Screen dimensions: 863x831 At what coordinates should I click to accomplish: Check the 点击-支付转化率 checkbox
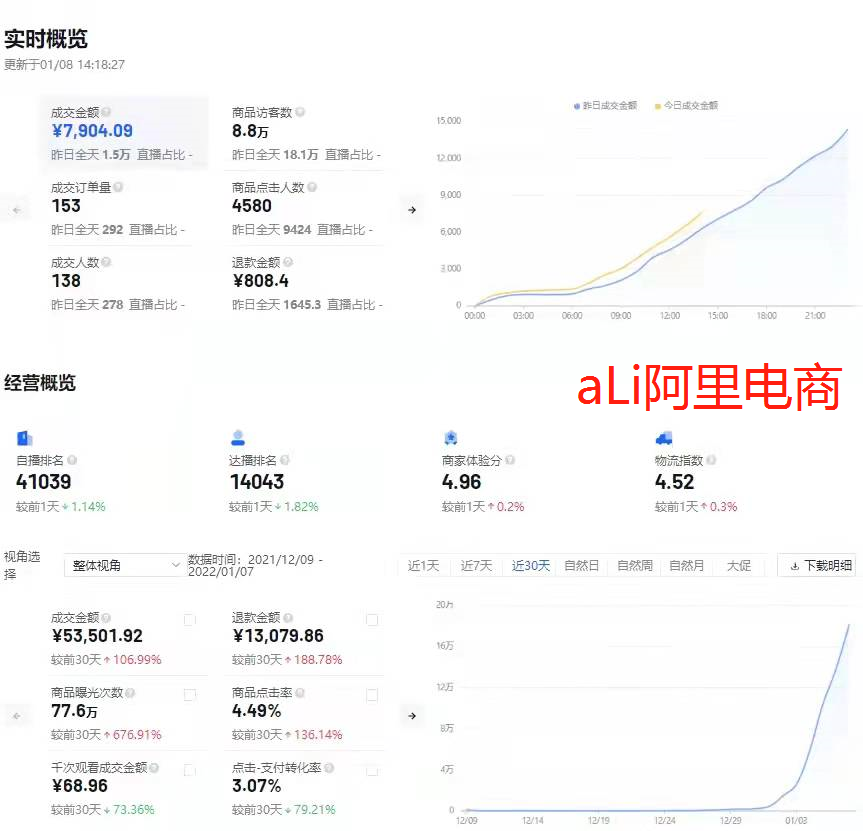coord(372,770)
